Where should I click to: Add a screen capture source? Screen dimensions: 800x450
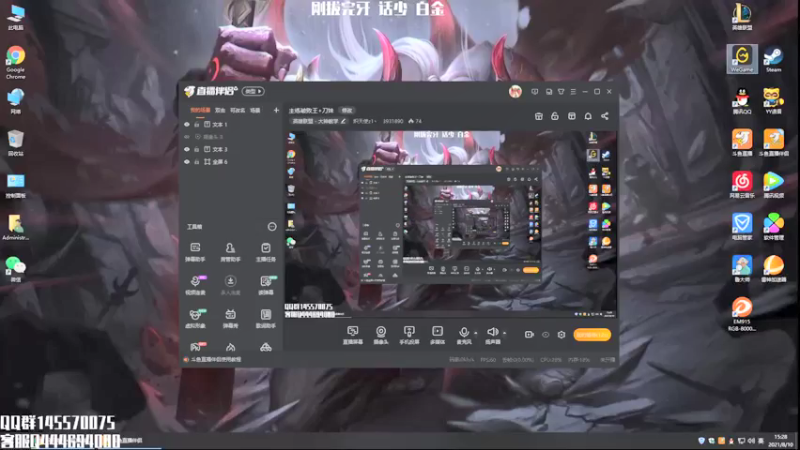[353, 335]
